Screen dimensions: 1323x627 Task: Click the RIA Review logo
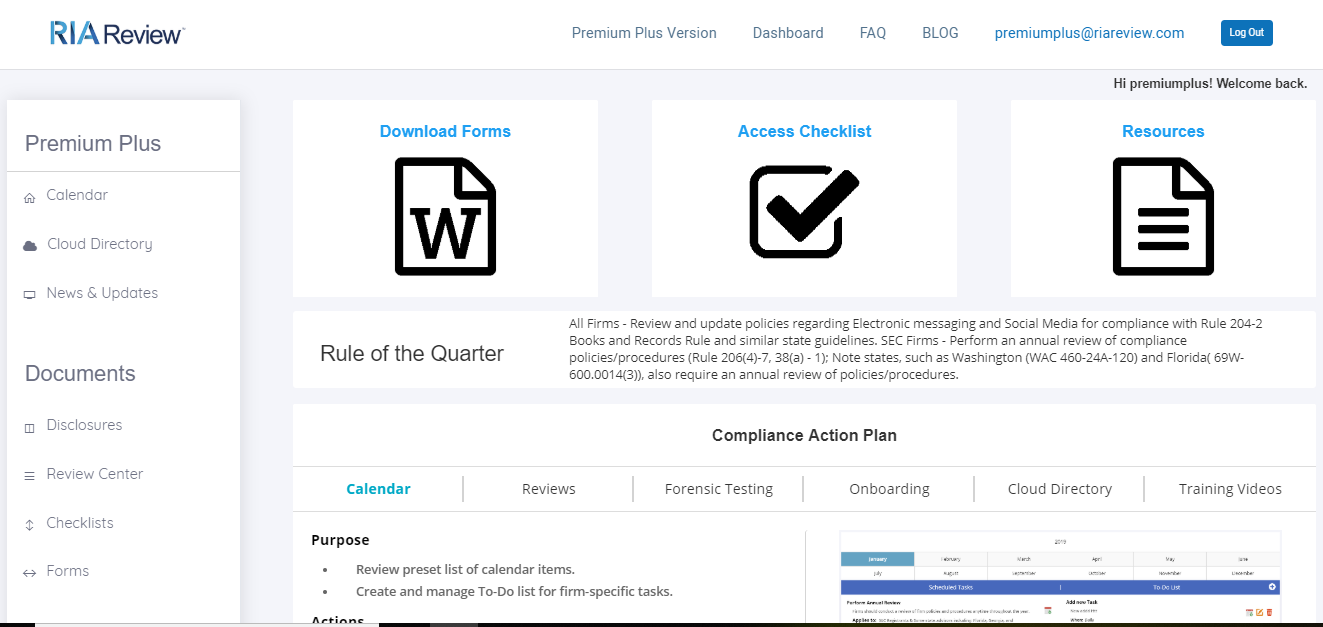coord(117,34)
